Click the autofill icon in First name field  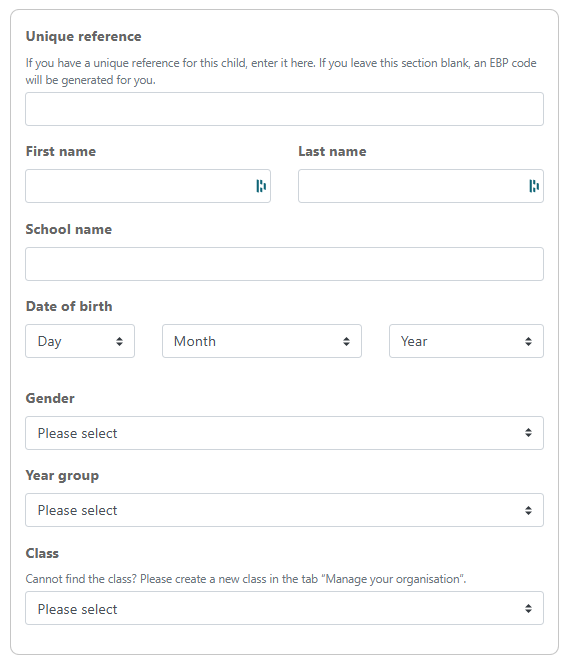point(261,186)
